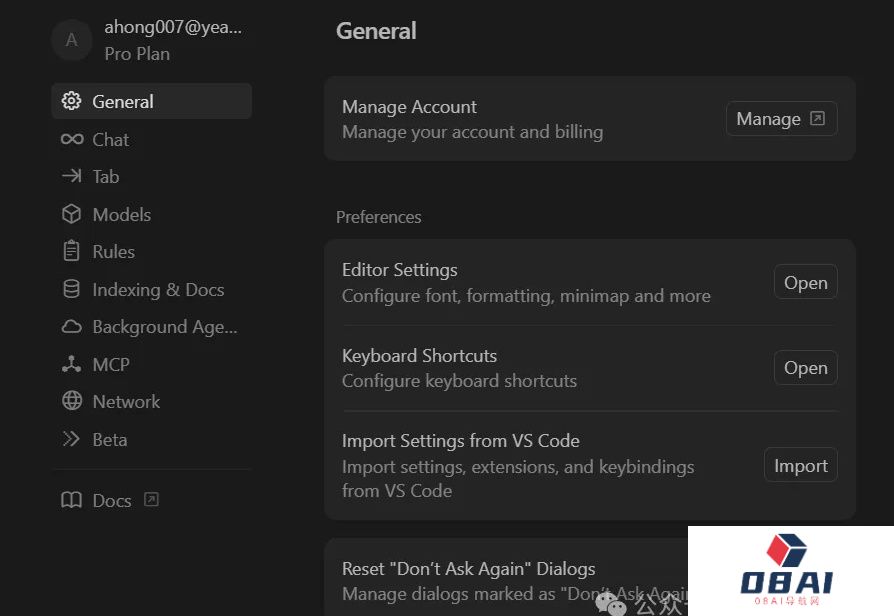Image resolution: width=894 pixels, height=616 pixels.
Task: Click "Manage your account and billing" description
Action: tap(473, 132)
